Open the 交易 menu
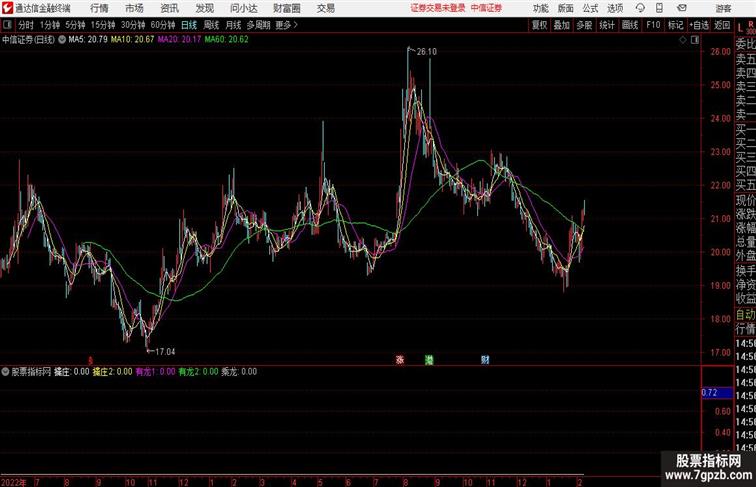 pos(325,8)
